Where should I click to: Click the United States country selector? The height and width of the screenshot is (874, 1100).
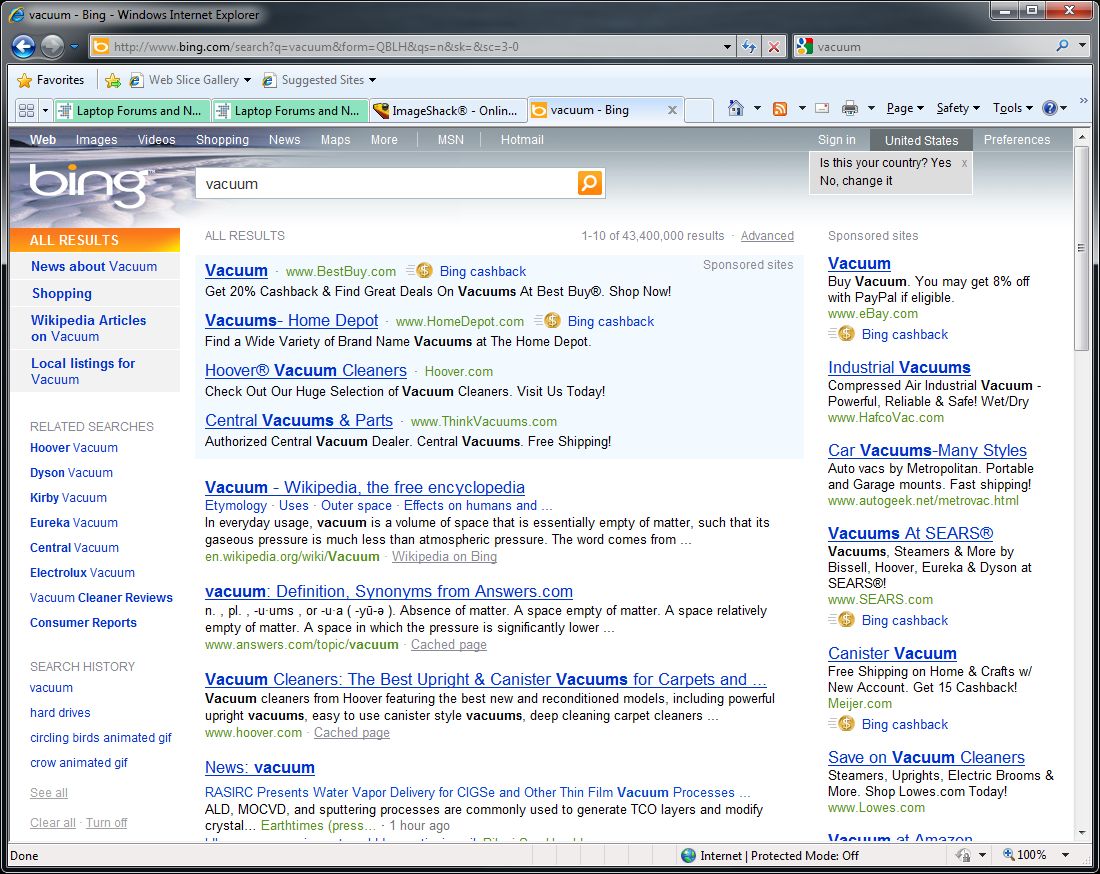tap(921, 140)
